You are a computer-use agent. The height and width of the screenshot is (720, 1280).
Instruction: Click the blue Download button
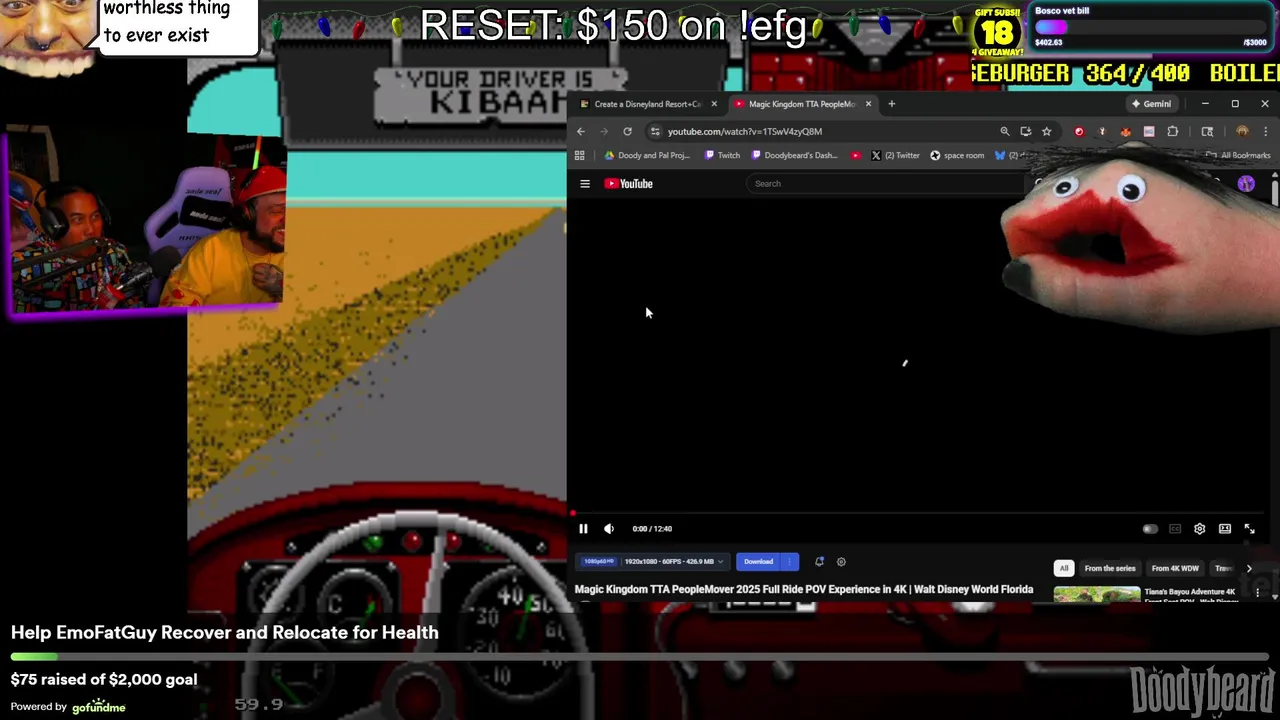758,562
